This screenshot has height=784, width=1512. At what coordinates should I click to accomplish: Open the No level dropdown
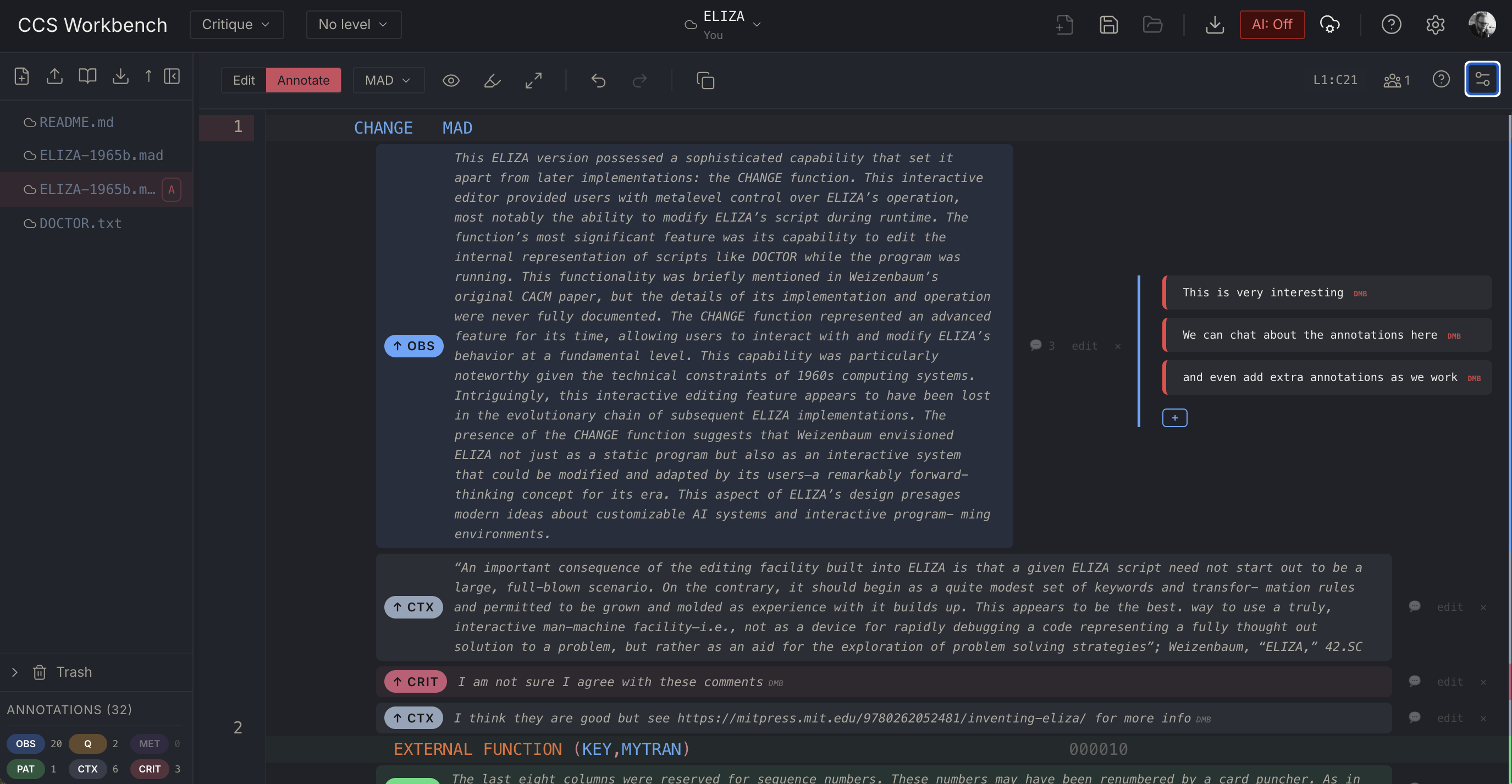pos(354,25)
